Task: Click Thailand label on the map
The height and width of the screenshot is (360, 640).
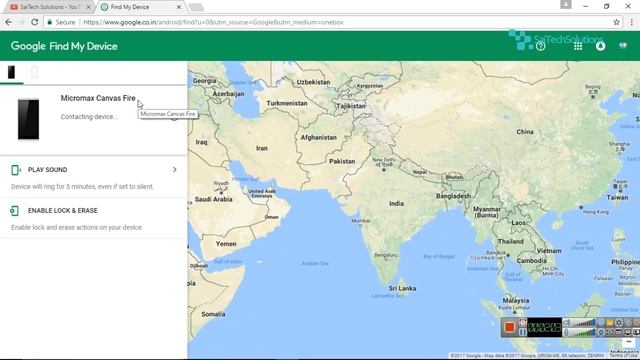Action: [511, 241]
